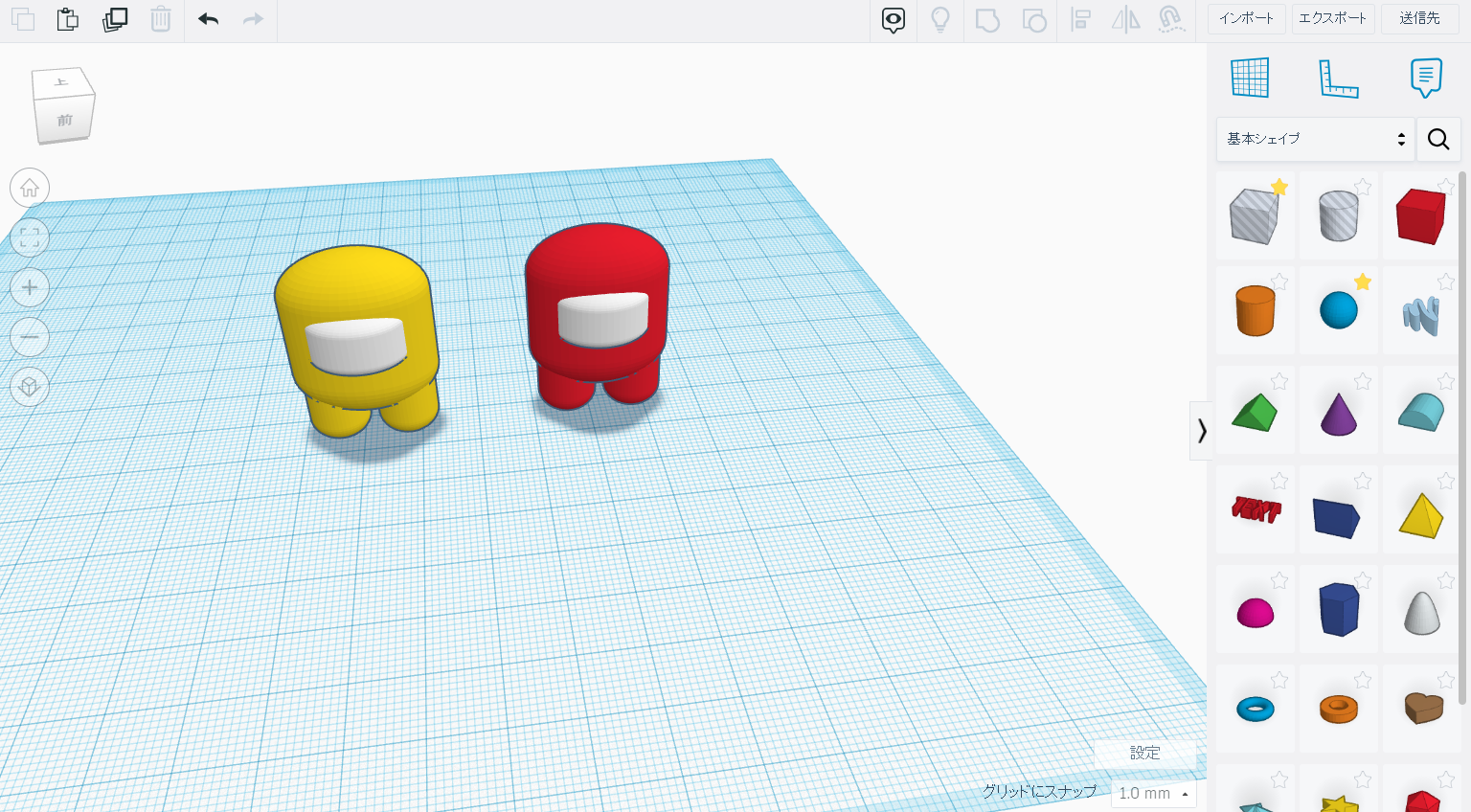Viewport: 1471px width, 812px height.
Task: Click the Mirror flip icon
Action: coord(1125,20)
